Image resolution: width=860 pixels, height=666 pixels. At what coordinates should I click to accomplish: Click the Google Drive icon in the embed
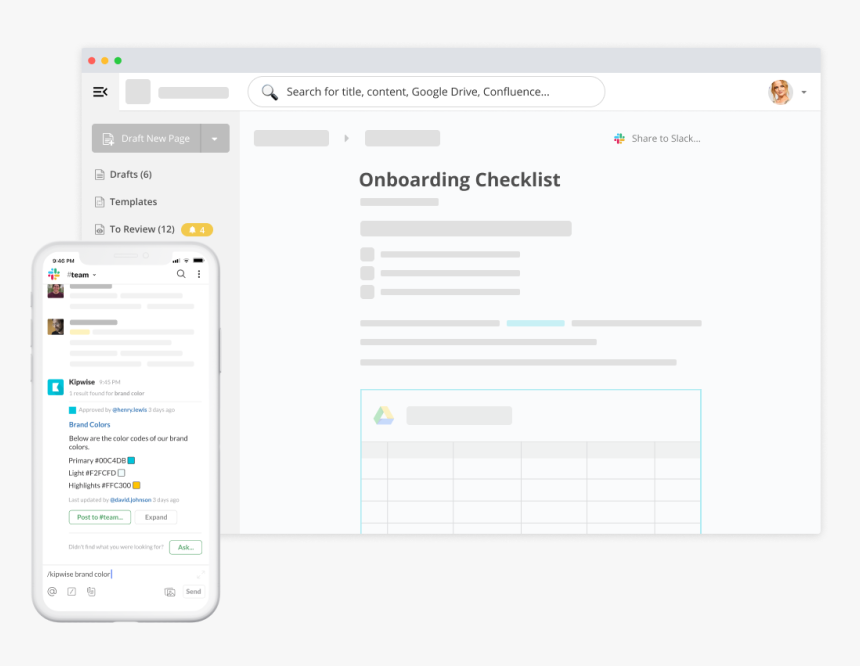(384, 416)
